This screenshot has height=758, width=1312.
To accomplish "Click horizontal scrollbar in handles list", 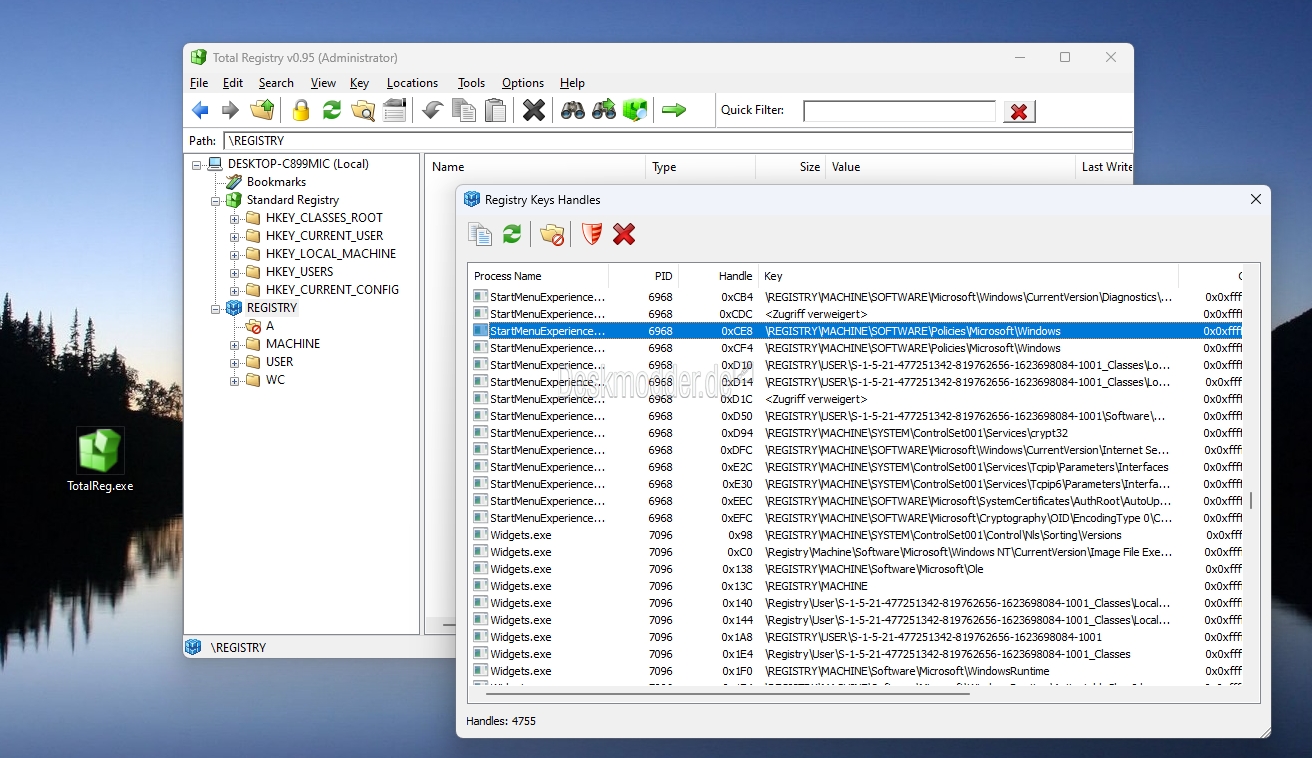I will coord(728,692).
